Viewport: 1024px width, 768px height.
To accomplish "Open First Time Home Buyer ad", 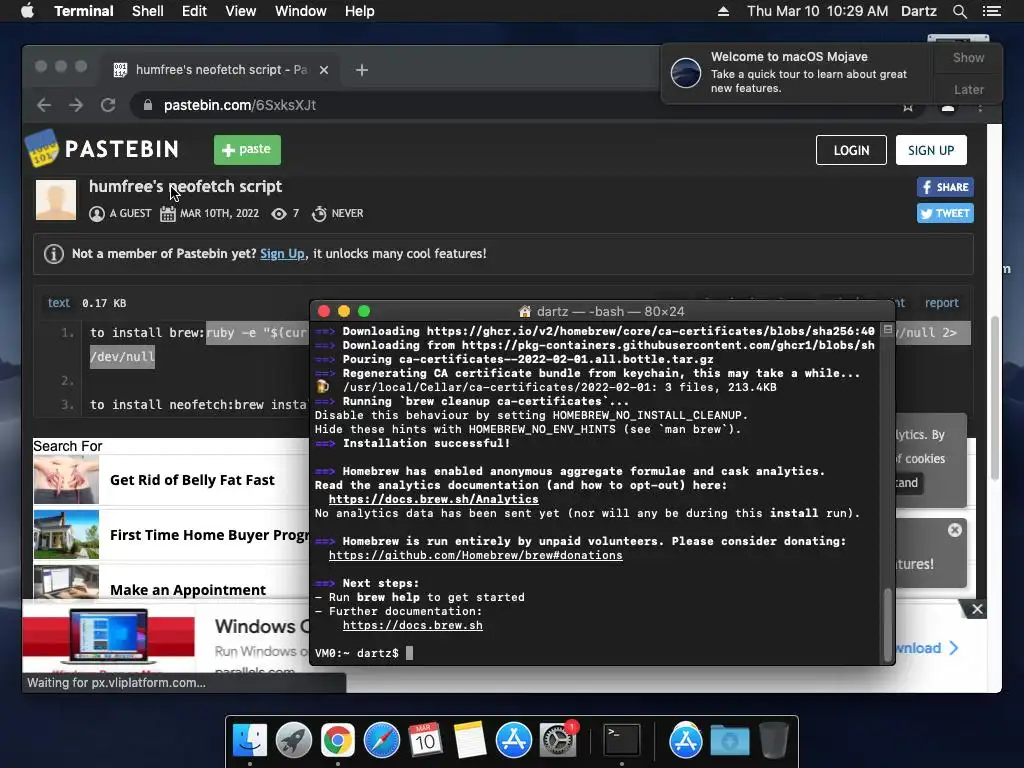I will click(x=170, y=534).
